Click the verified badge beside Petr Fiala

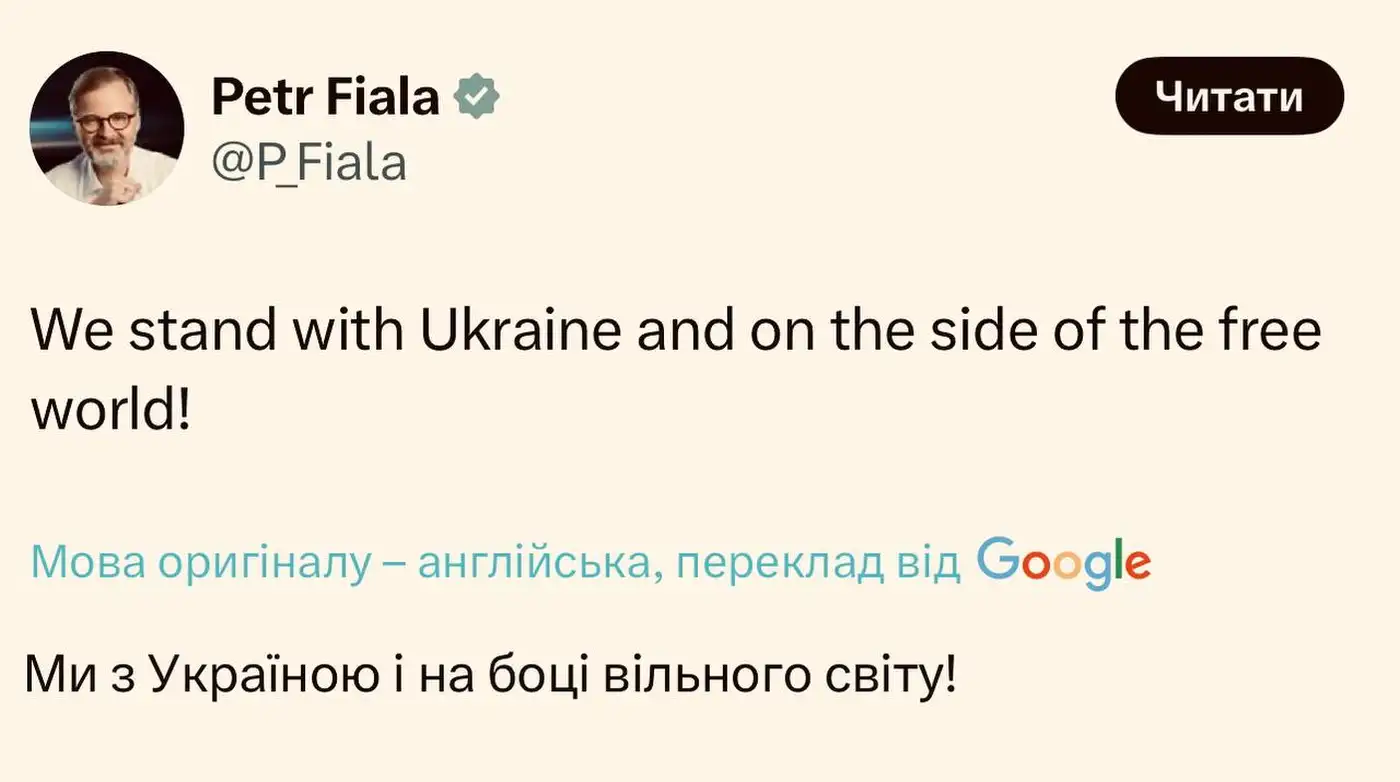(477, 97)
